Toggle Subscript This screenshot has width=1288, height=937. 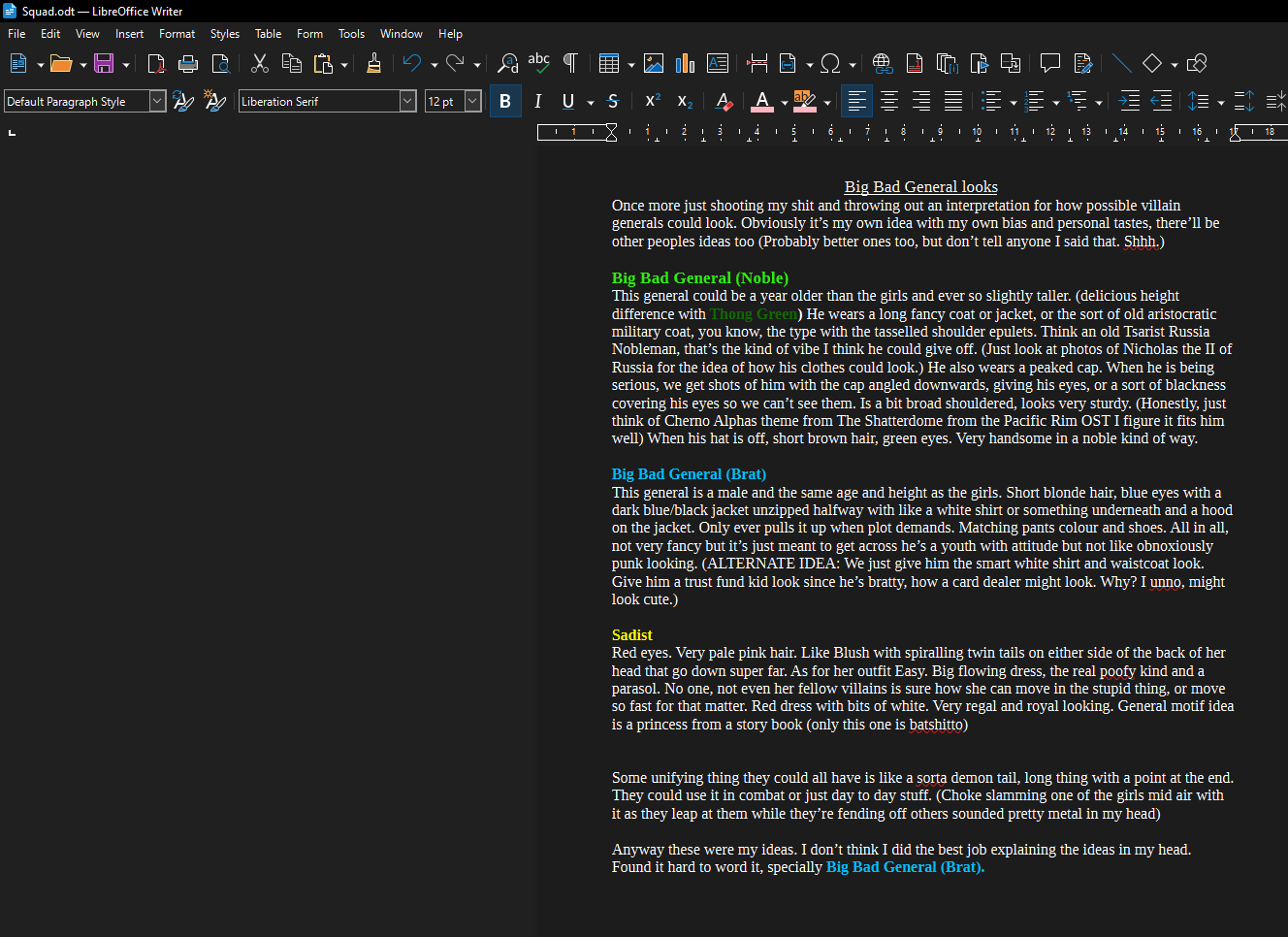coord(685,101)
